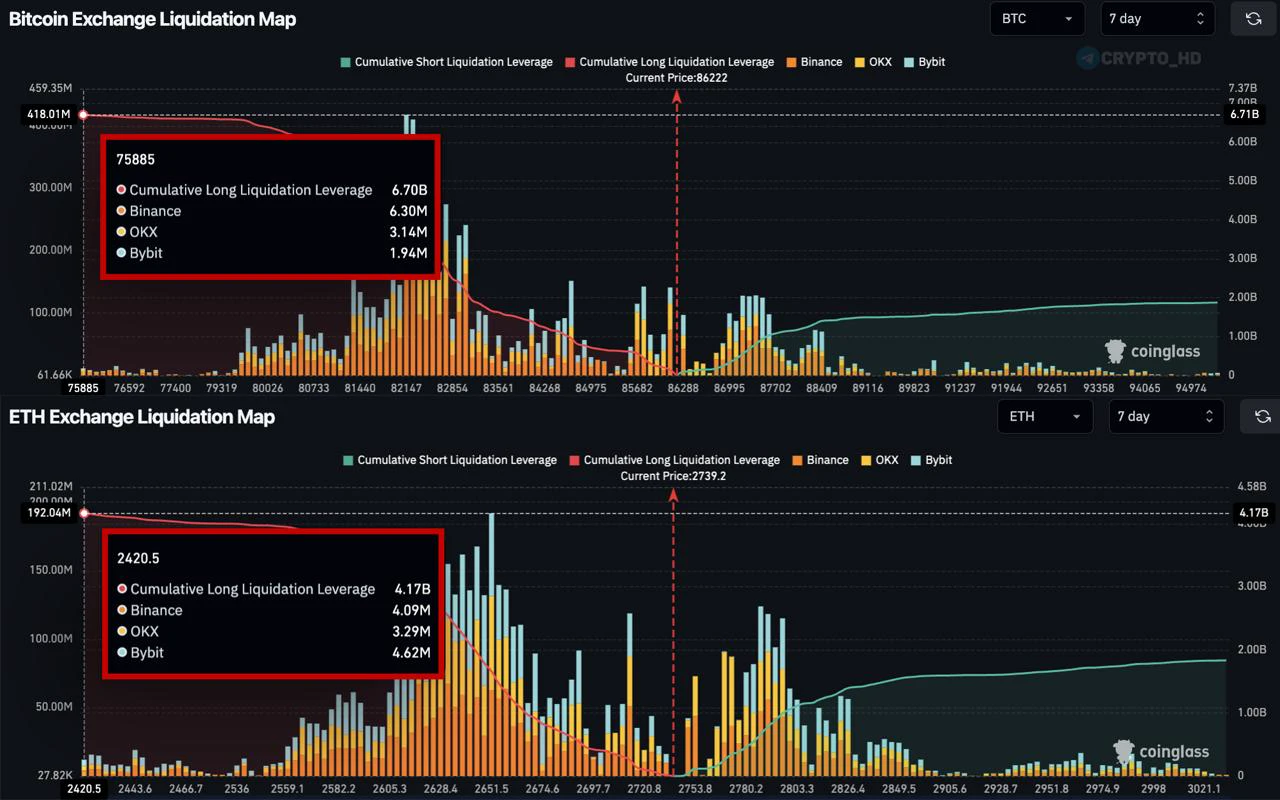Image resolution: width=1280 pixels, height=800 pixels.
Task: Click the ETH Exchange Liquidation Map title
Action: 142,417
